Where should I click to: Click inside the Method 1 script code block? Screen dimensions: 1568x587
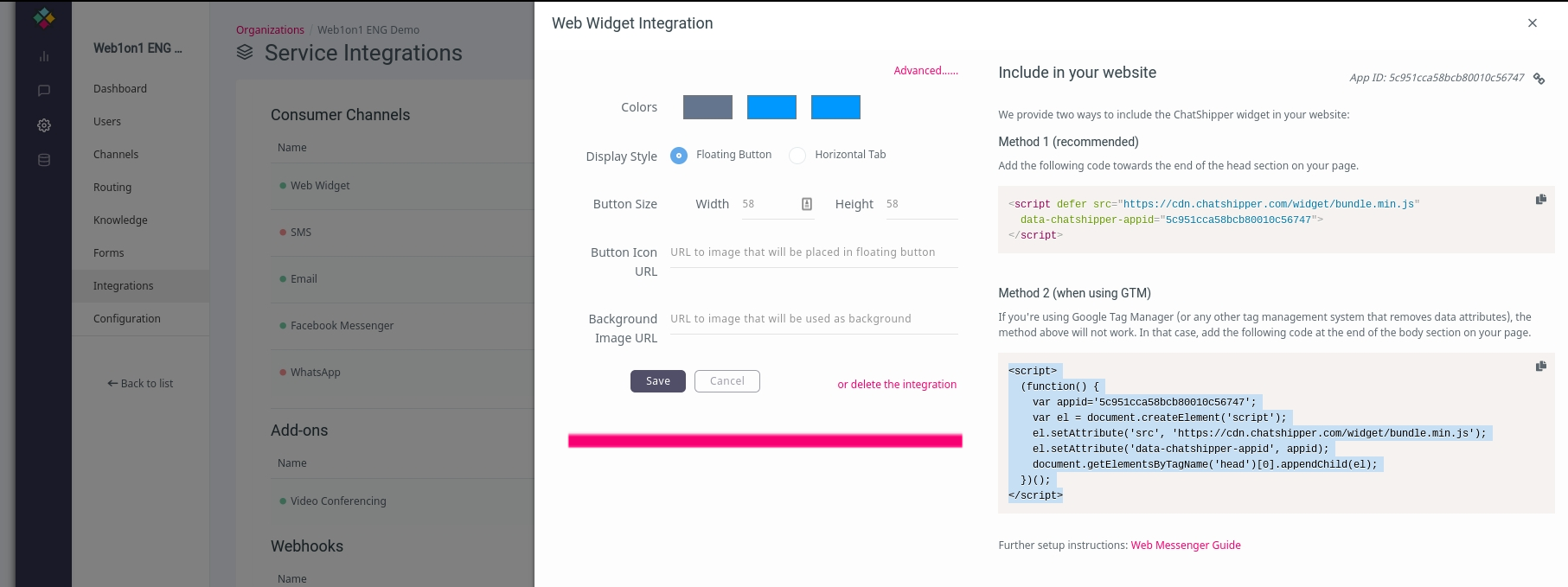(x=1276, y=220)
